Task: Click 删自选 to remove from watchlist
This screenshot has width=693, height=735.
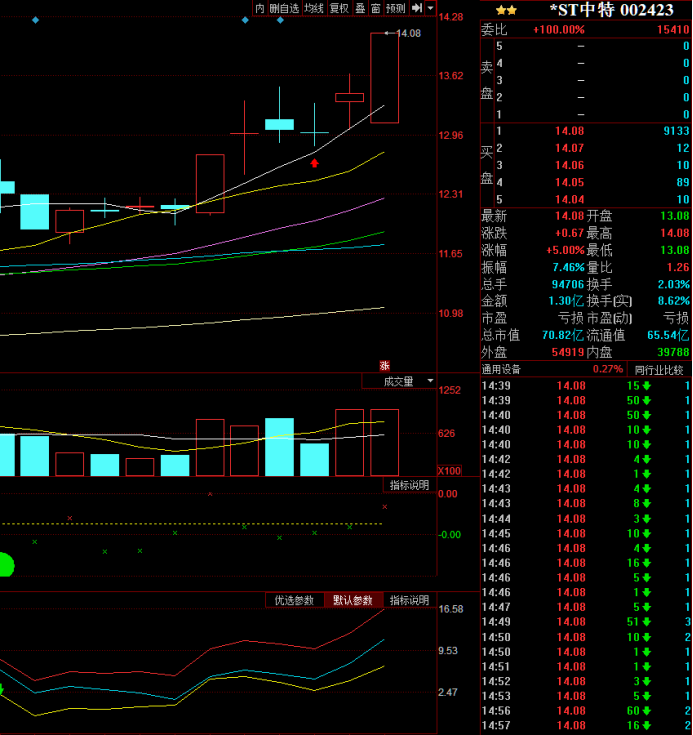Action: point(284,8)
